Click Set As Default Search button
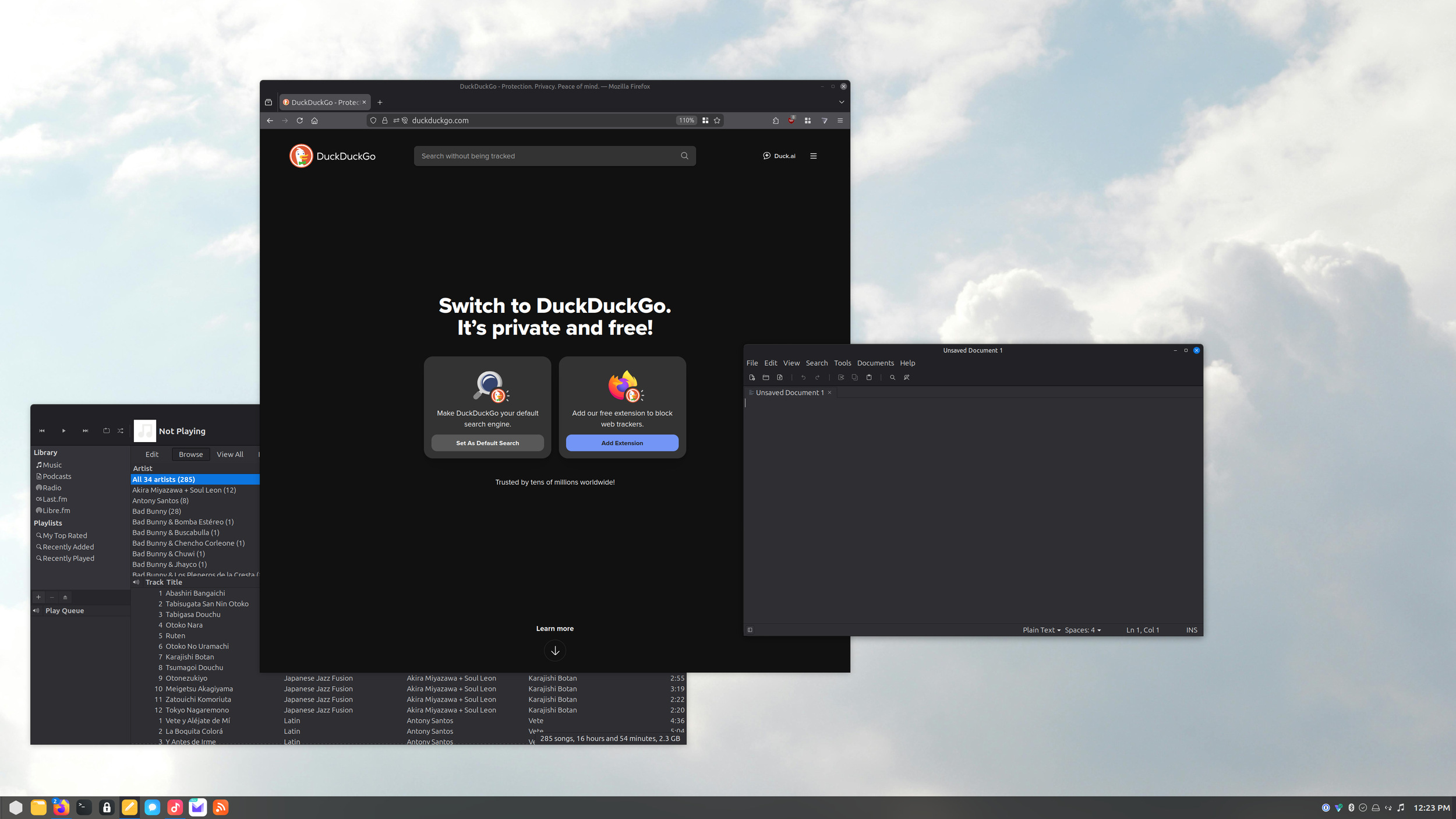The height and width of the screenshot is (819, 1456). tap(487, 443)
